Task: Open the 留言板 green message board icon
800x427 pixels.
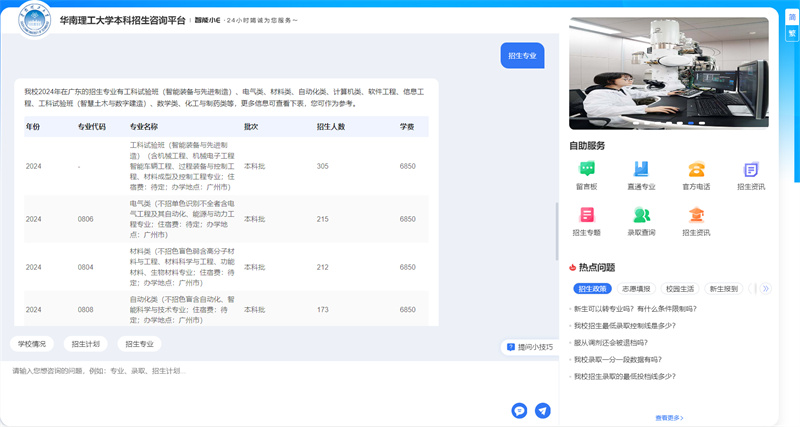Action: [x=587, y=169]
